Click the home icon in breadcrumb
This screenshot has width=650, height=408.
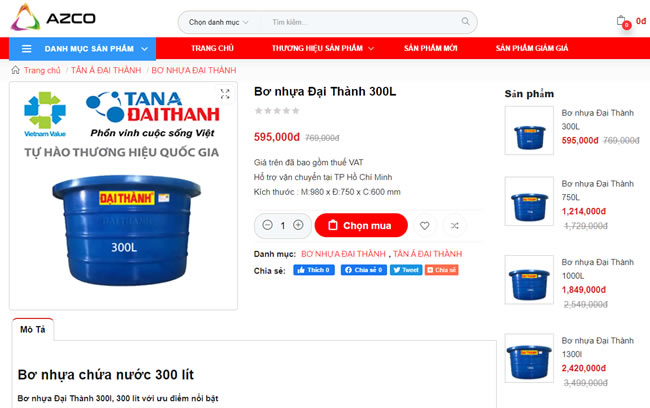click(x=15, y=70)
